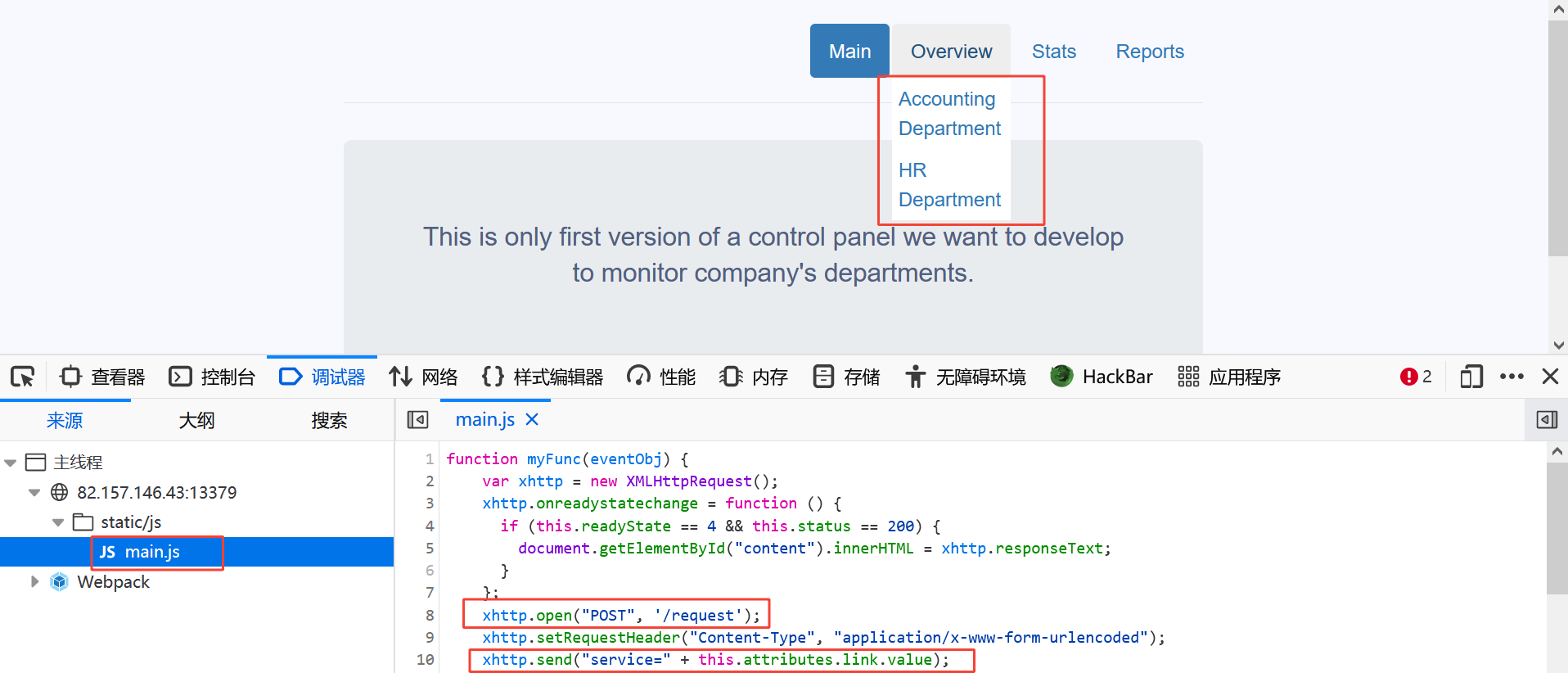
Task: Open the HackBar panel
Action: point(1102,377)
